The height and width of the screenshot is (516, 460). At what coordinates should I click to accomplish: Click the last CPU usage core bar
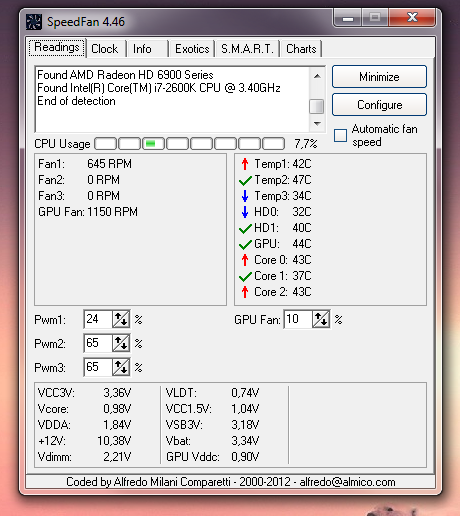coord(273,144)
